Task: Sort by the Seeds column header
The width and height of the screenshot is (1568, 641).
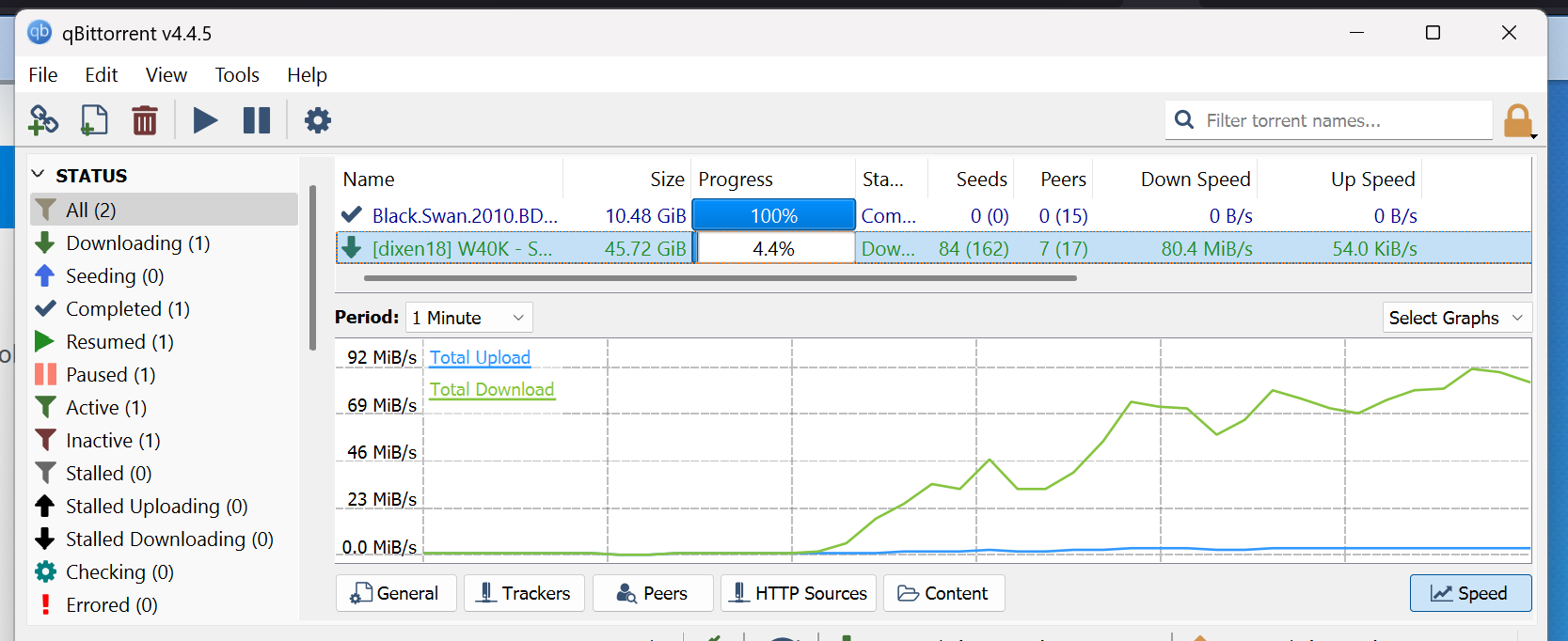Action: pos(971,179)
